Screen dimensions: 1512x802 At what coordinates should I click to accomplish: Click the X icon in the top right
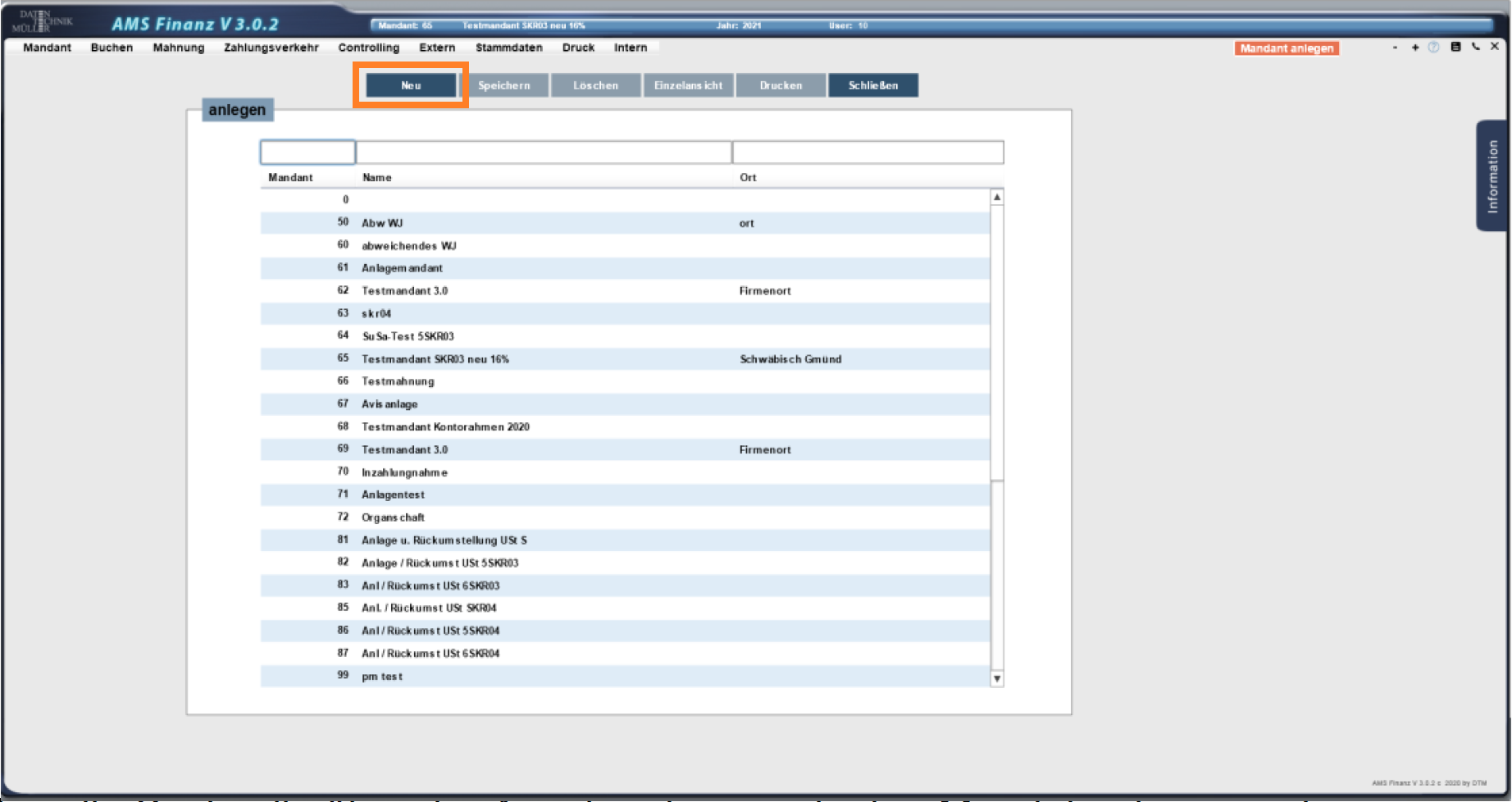point(1495,47)
